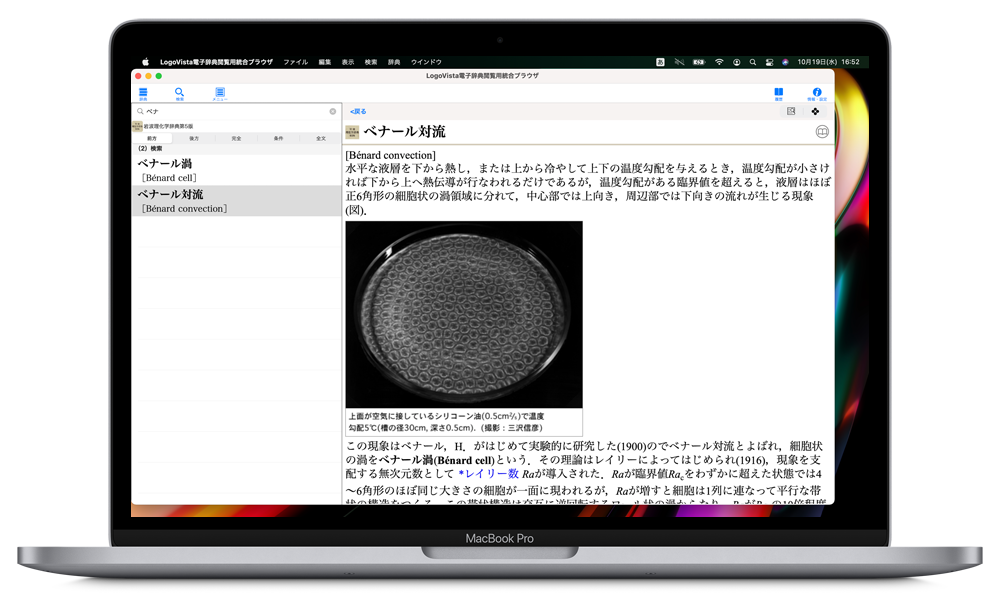Click the dictionary cover icon next to ベナール対流 heading

pos(352,132)
